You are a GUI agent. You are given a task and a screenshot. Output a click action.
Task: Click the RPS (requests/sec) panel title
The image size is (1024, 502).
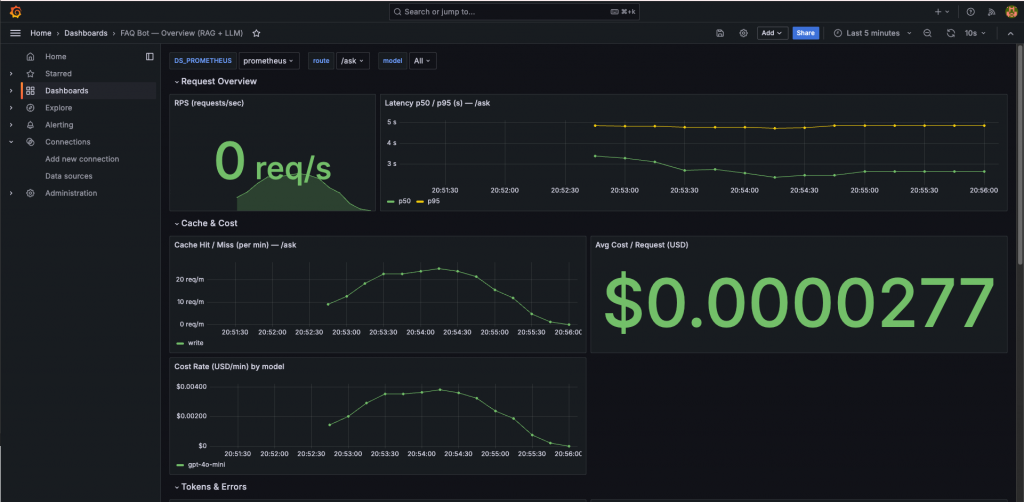pos(209,102)
